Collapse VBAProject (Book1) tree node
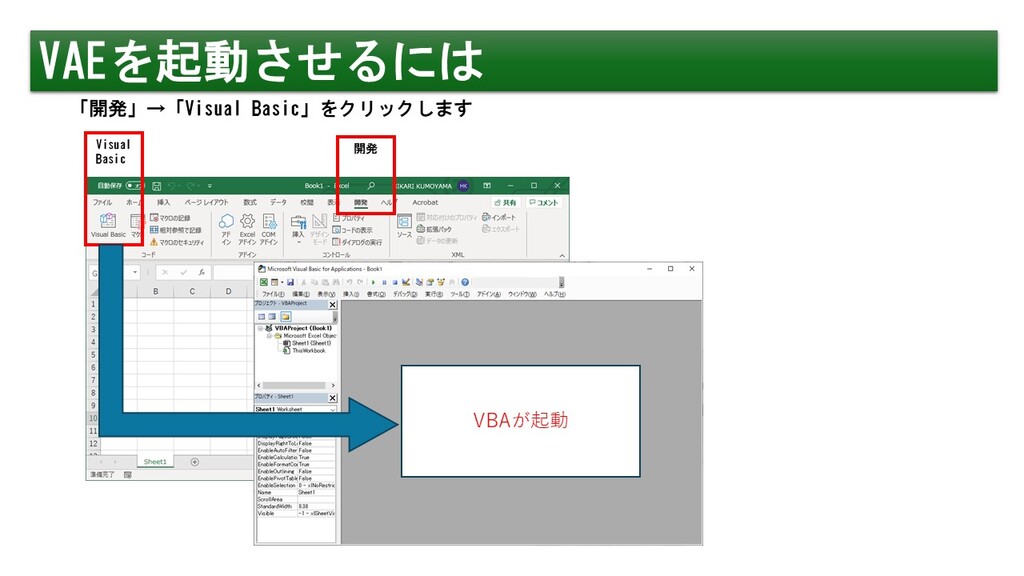 [x=260, y=328]
